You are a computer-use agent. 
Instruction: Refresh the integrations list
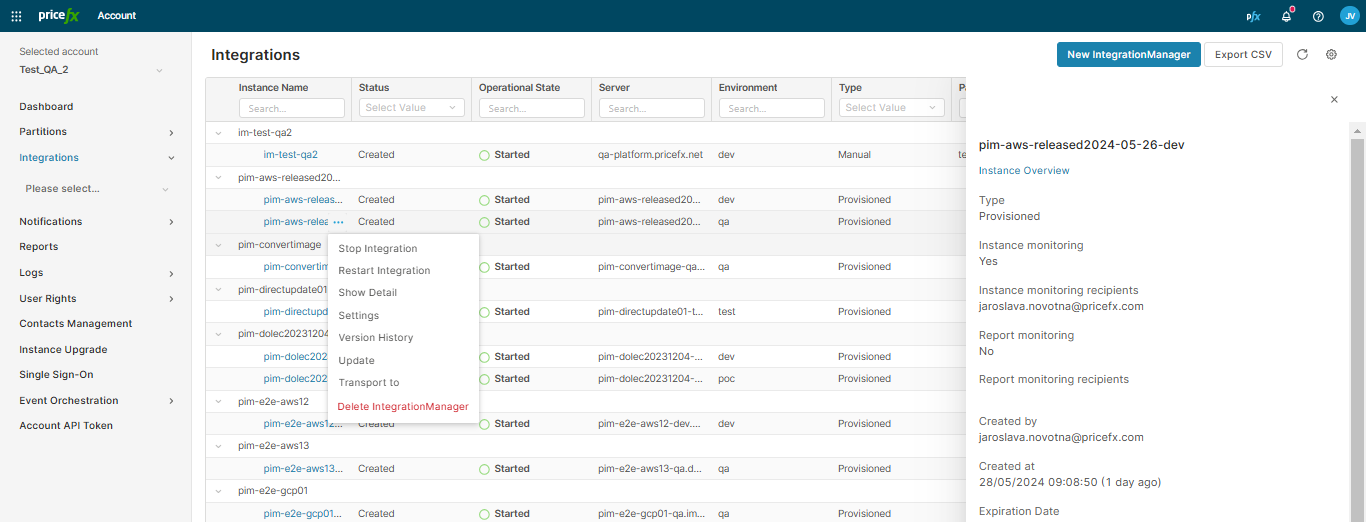(1302, 55)
